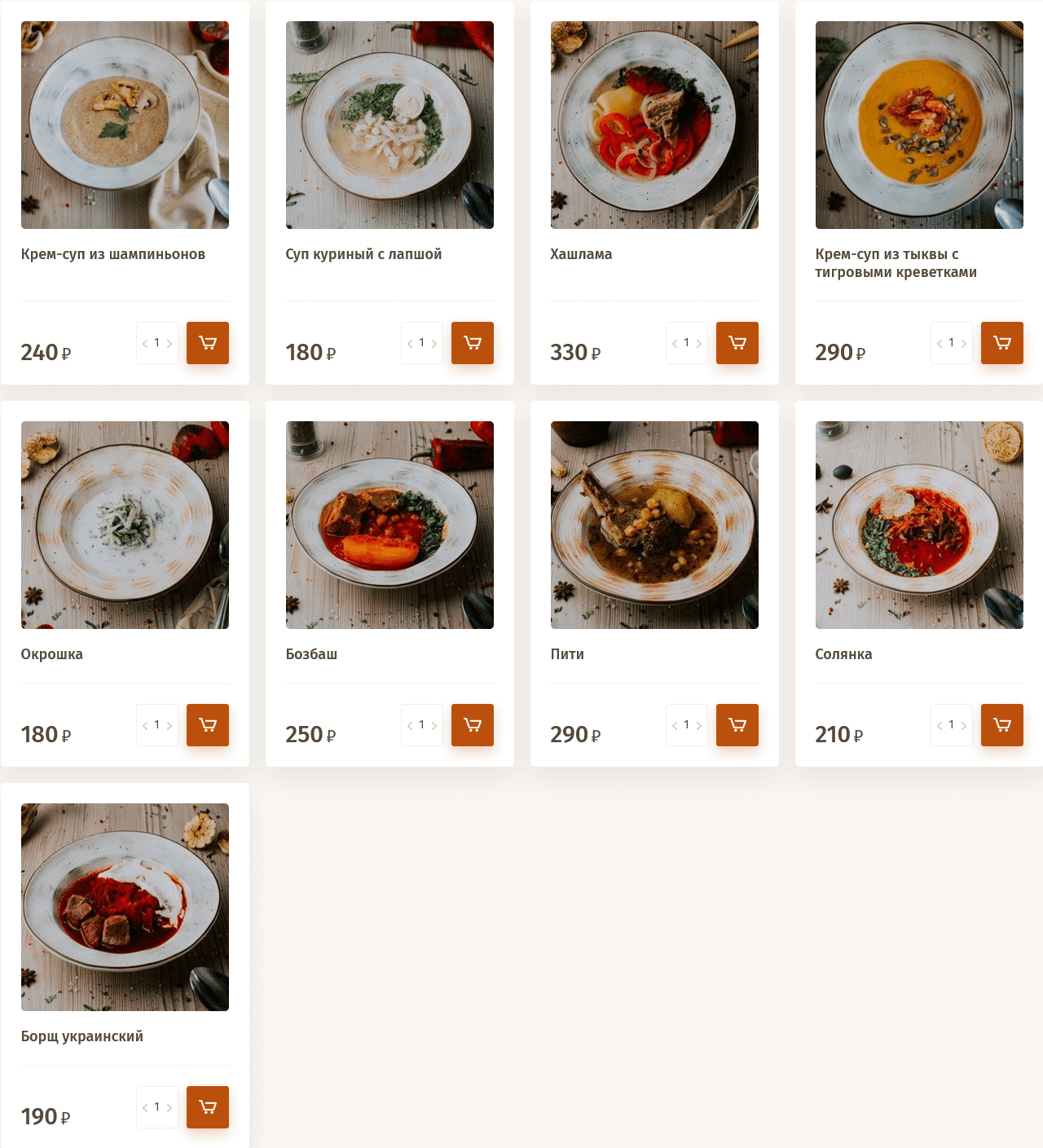Open the Пити dish title link
Screen dimensions: 1043x1148
pyautogui.click(x=567, y=654)
